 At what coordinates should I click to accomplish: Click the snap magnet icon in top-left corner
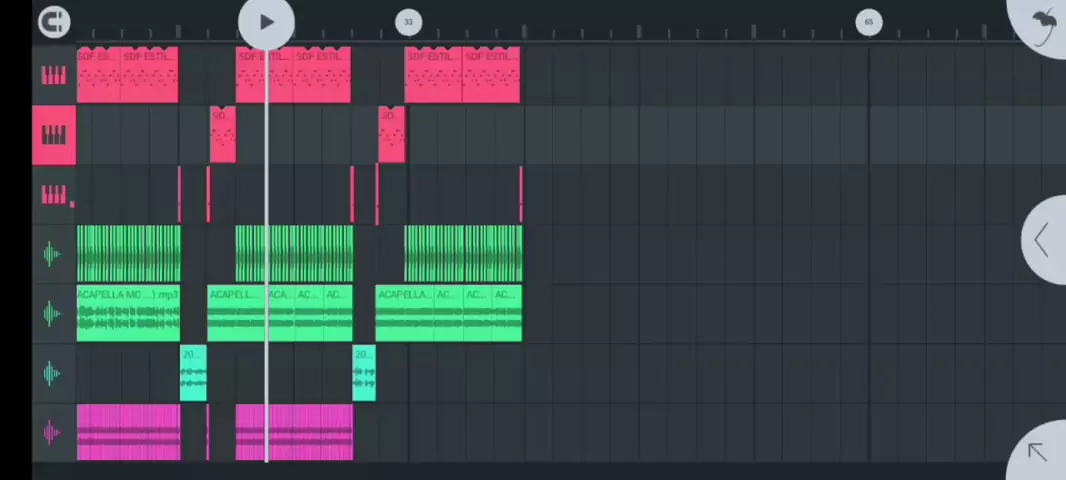pyautogui.click(x=53, y=22)
